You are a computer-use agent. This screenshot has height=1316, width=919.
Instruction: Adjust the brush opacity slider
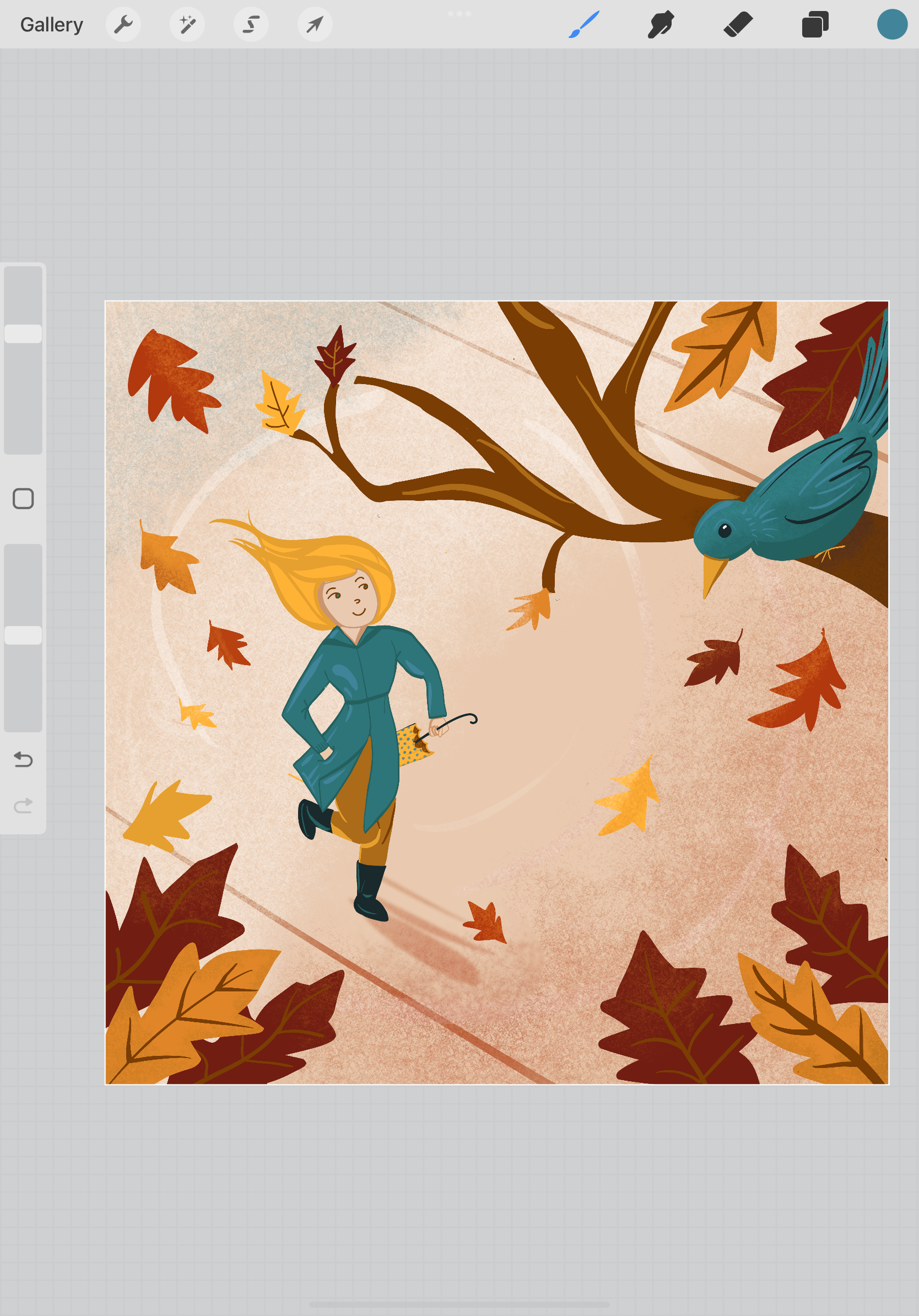[x=24, y=638]
